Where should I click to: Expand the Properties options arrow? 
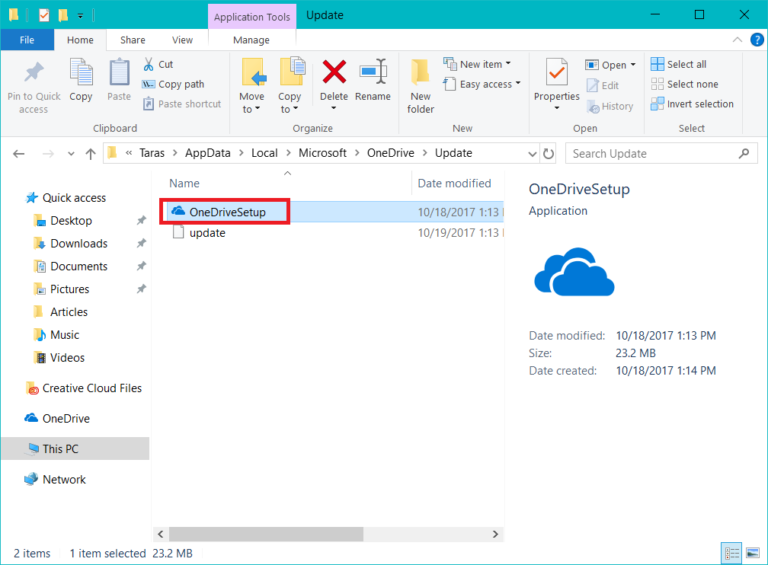(x=556, y=108)
